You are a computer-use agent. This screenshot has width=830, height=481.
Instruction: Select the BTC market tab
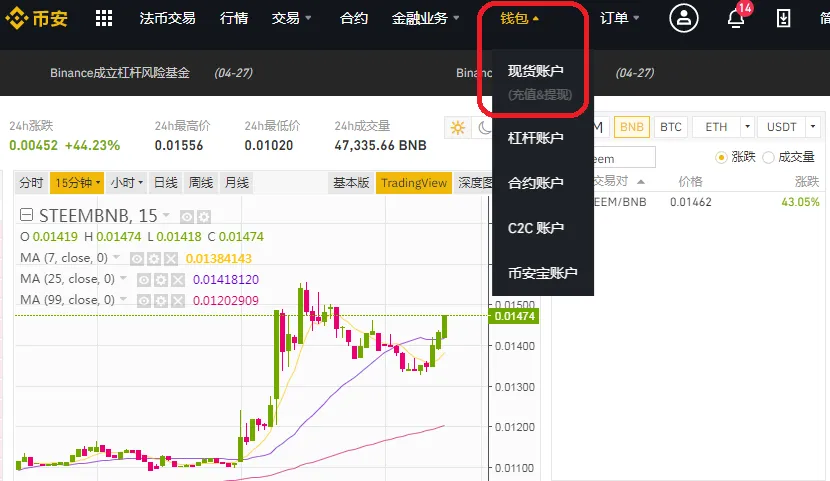[x=671, y=127]
